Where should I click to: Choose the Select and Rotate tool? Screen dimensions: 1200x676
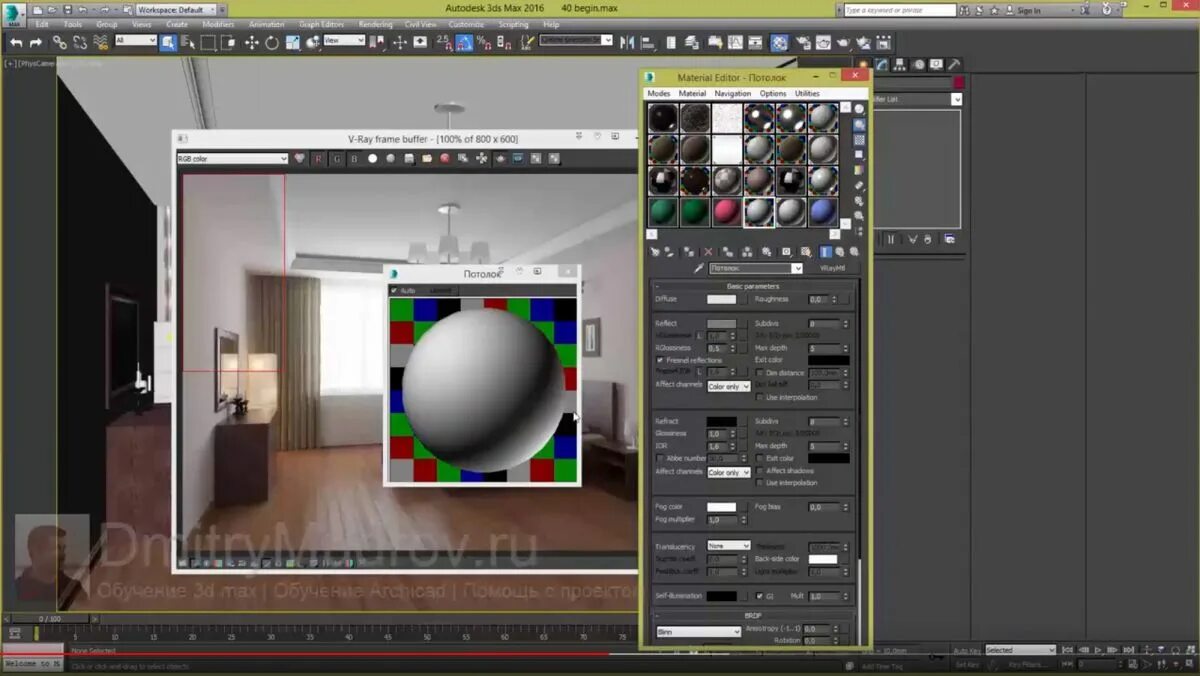pyautogui.click(x=271, y=42)
